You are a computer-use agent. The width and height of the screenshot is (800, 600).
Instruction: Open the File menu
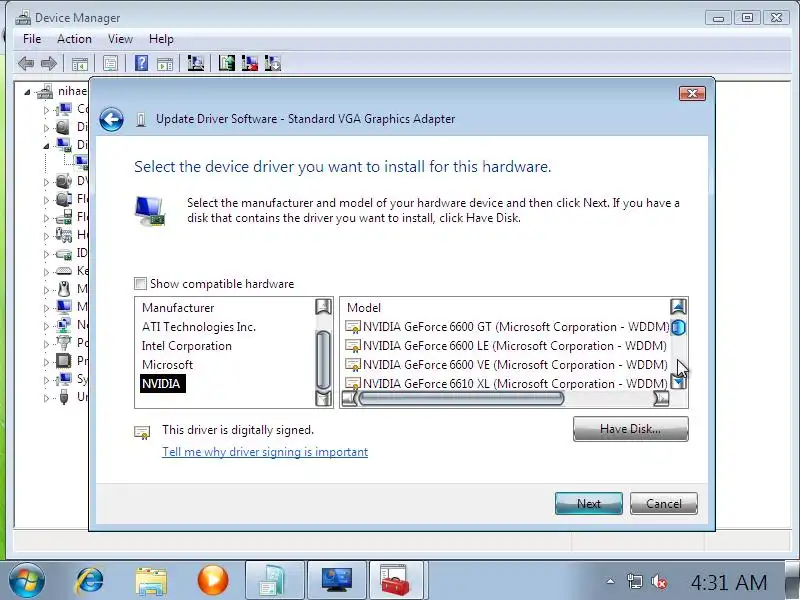click(x=32, y=39)
